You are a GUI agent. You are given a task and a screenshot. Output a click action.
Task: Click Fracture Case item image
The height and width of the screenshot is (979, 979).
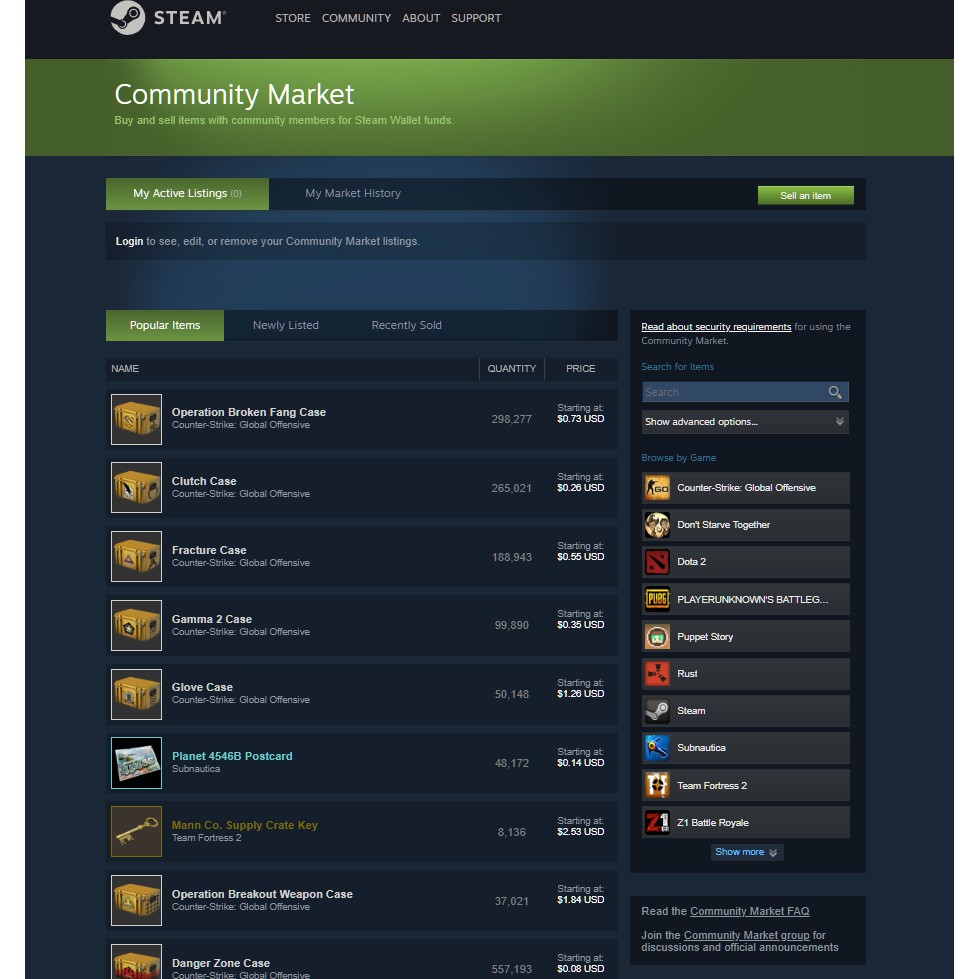click(136, 556)
